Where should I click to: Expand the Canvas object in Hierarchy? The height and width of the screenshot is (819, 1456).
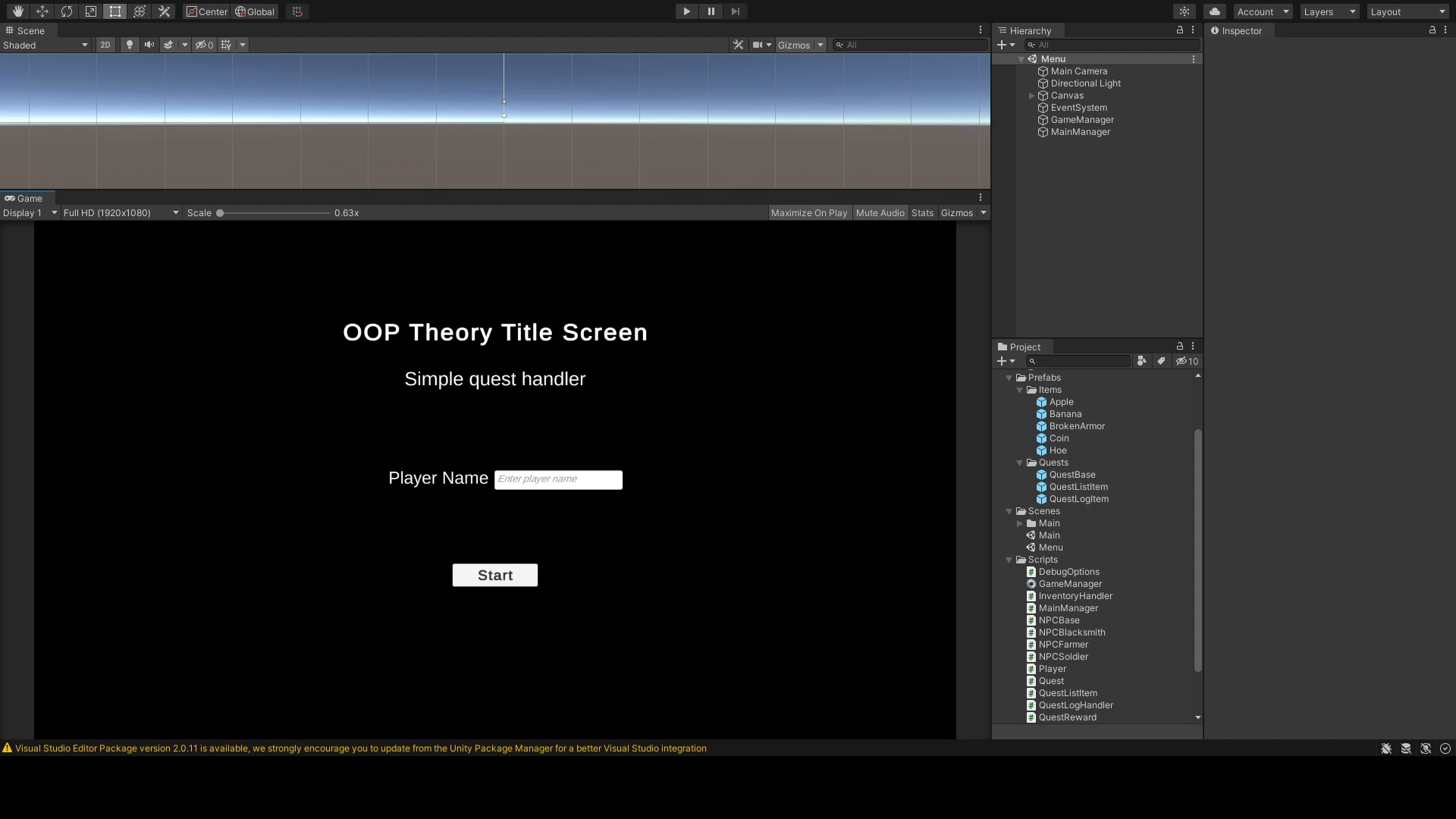(x=1031, y=96)
